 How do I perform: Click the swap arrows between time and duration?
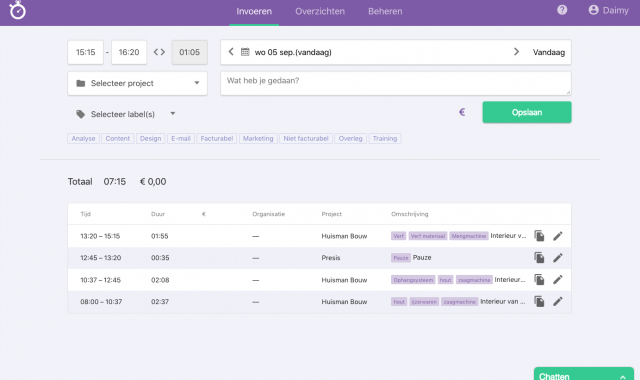pyautogui.click(x=159, y=52)
